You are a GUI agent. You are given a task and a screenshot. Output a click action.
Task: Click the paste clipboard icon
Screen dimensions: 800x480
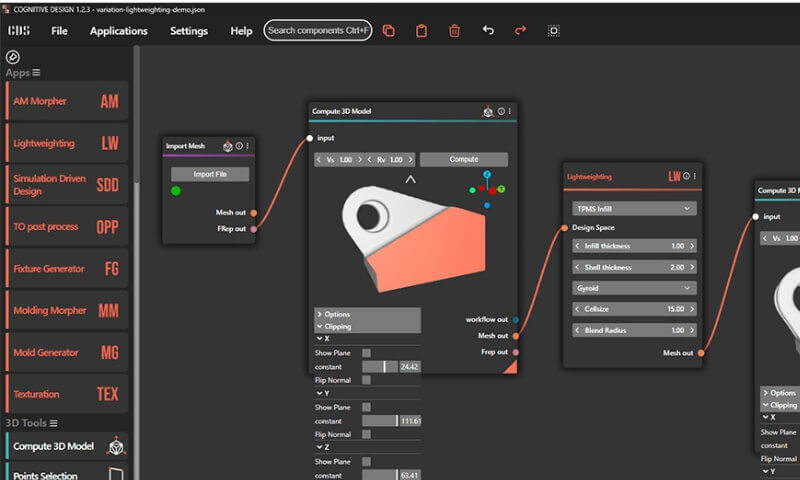click(x=421, y=31)
